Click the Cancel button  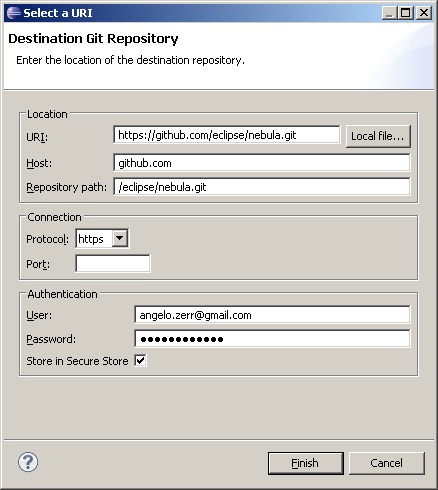pos(387,463)
